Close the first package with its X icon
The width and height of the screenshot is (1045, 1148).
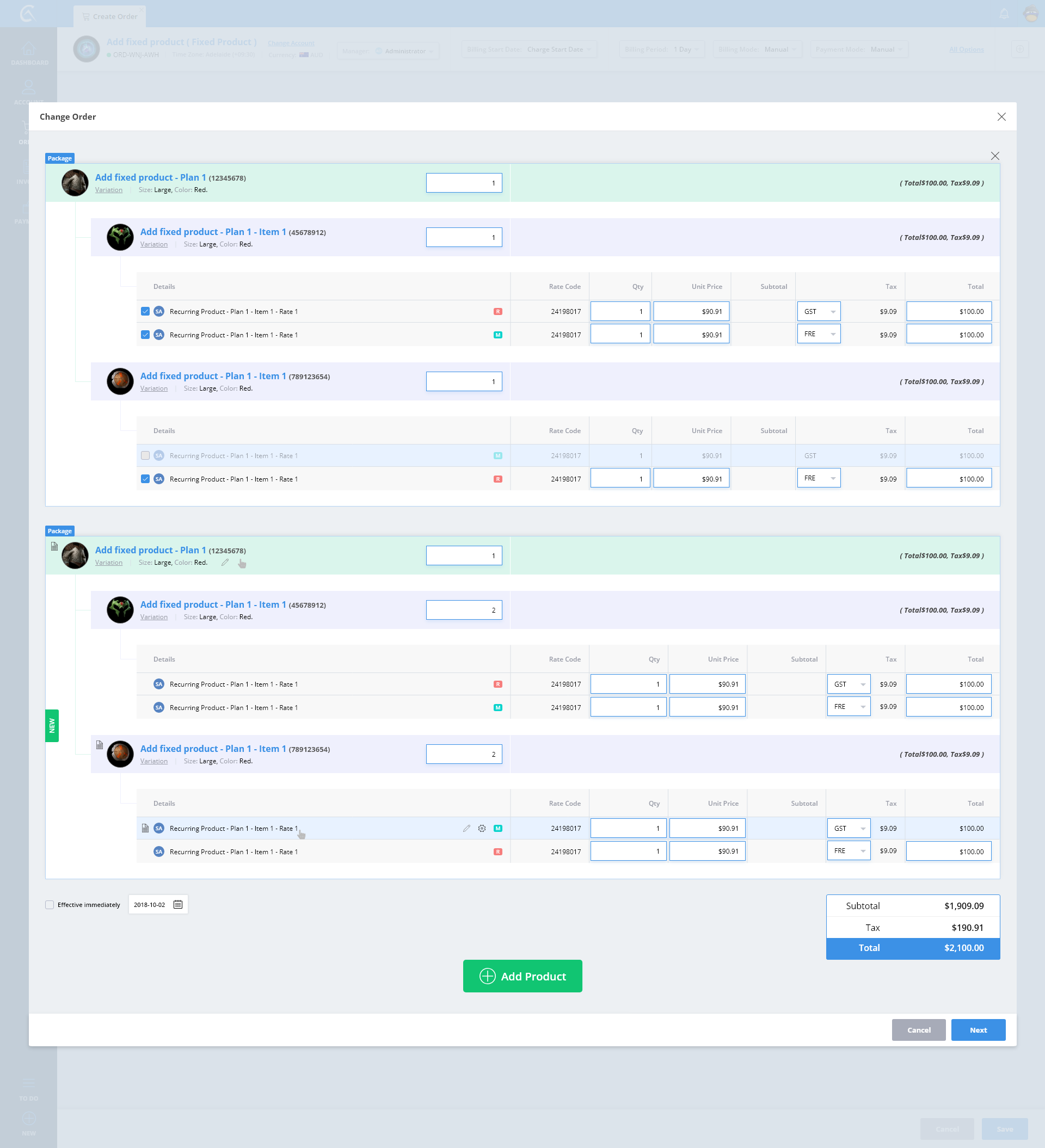coord(994,156)
